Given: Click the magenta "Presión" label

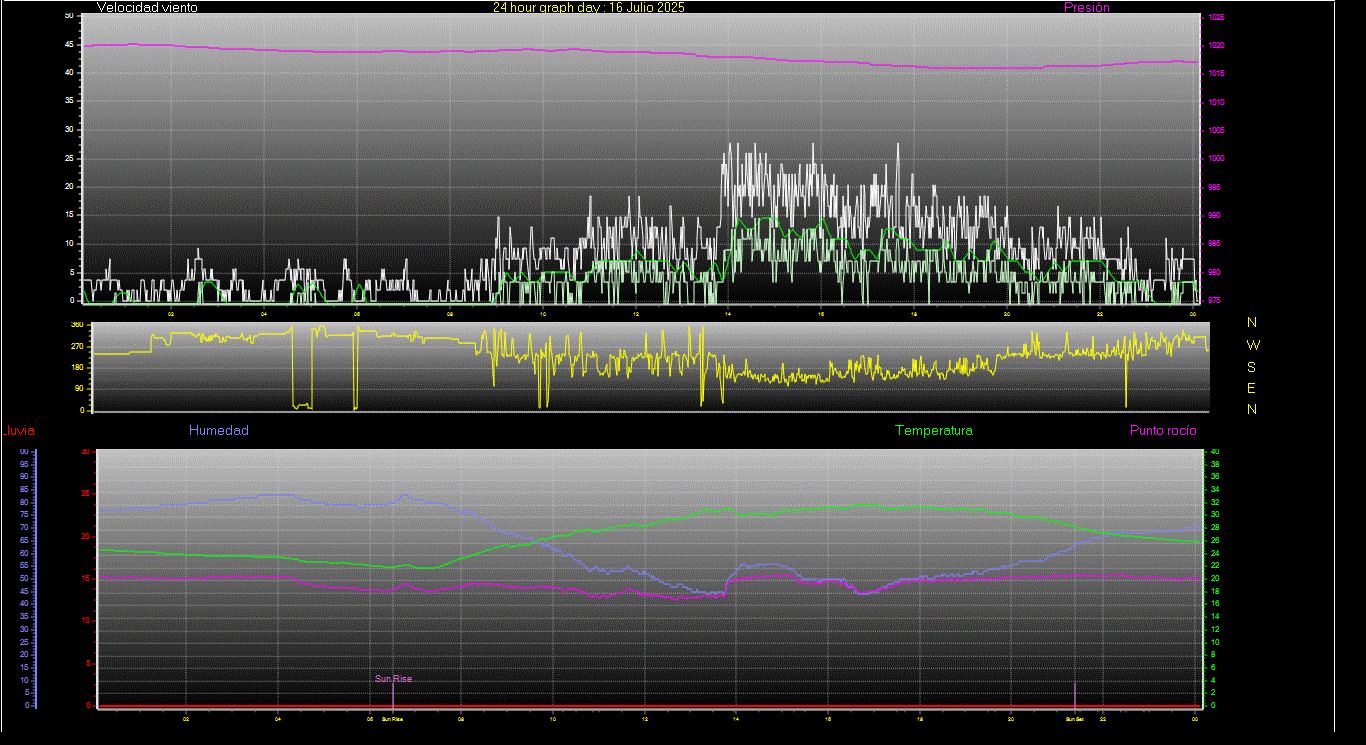Looking at the screenshot, I should [x=1087, y=7].
